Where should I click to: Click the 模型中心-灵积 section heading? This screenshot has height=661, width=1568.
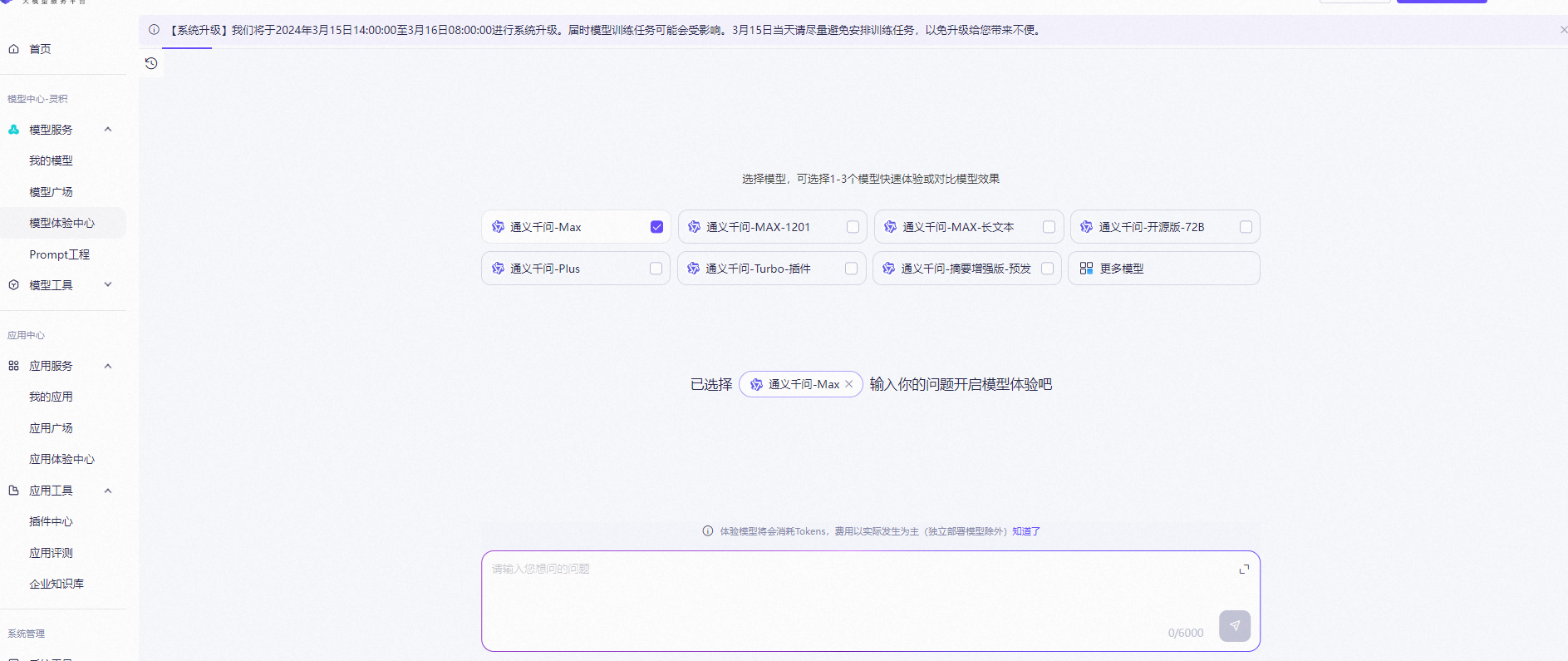tap(37, 99)
